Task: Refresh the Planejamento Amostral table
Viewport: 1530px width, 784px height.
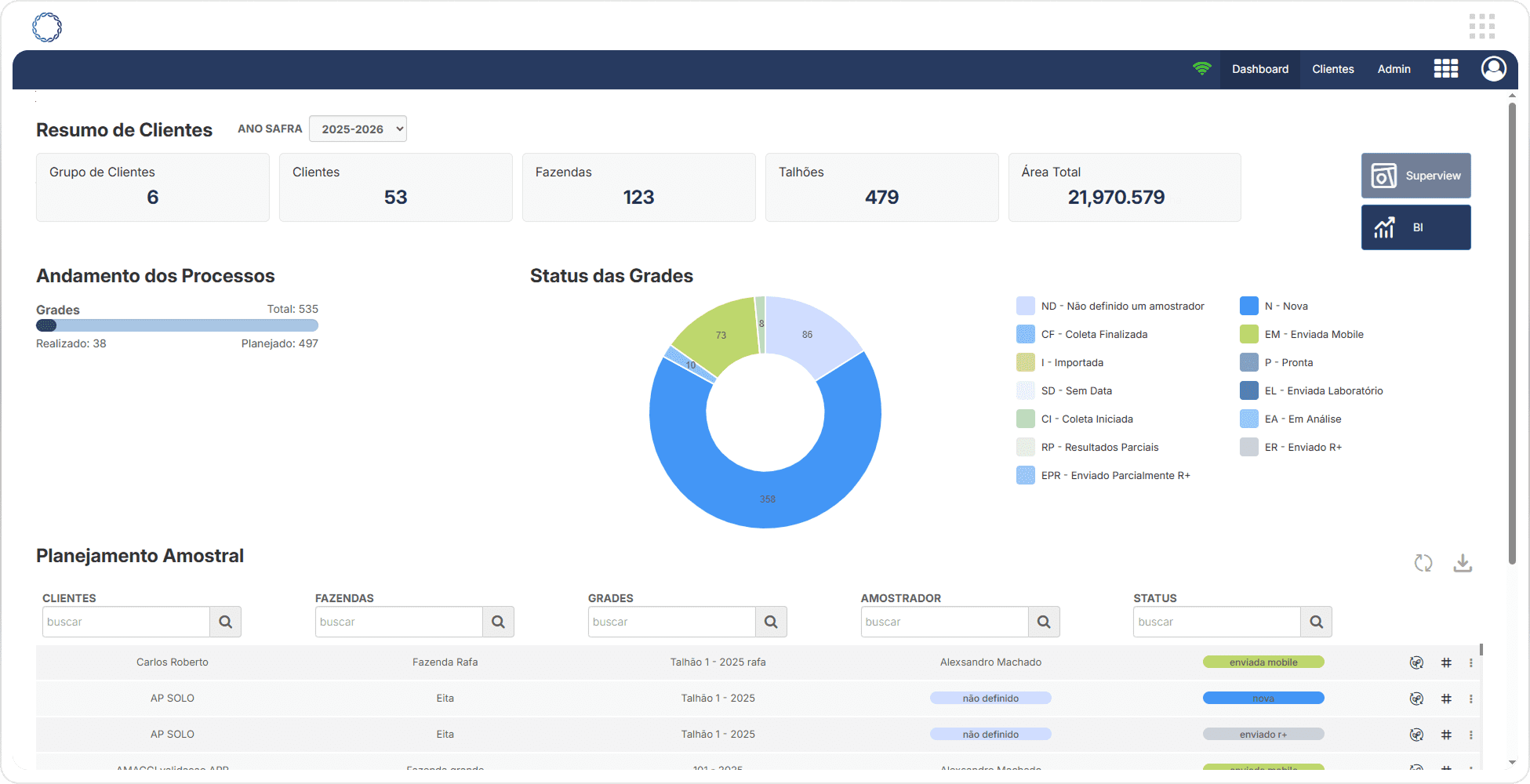Action: (x=1424, y=563)
